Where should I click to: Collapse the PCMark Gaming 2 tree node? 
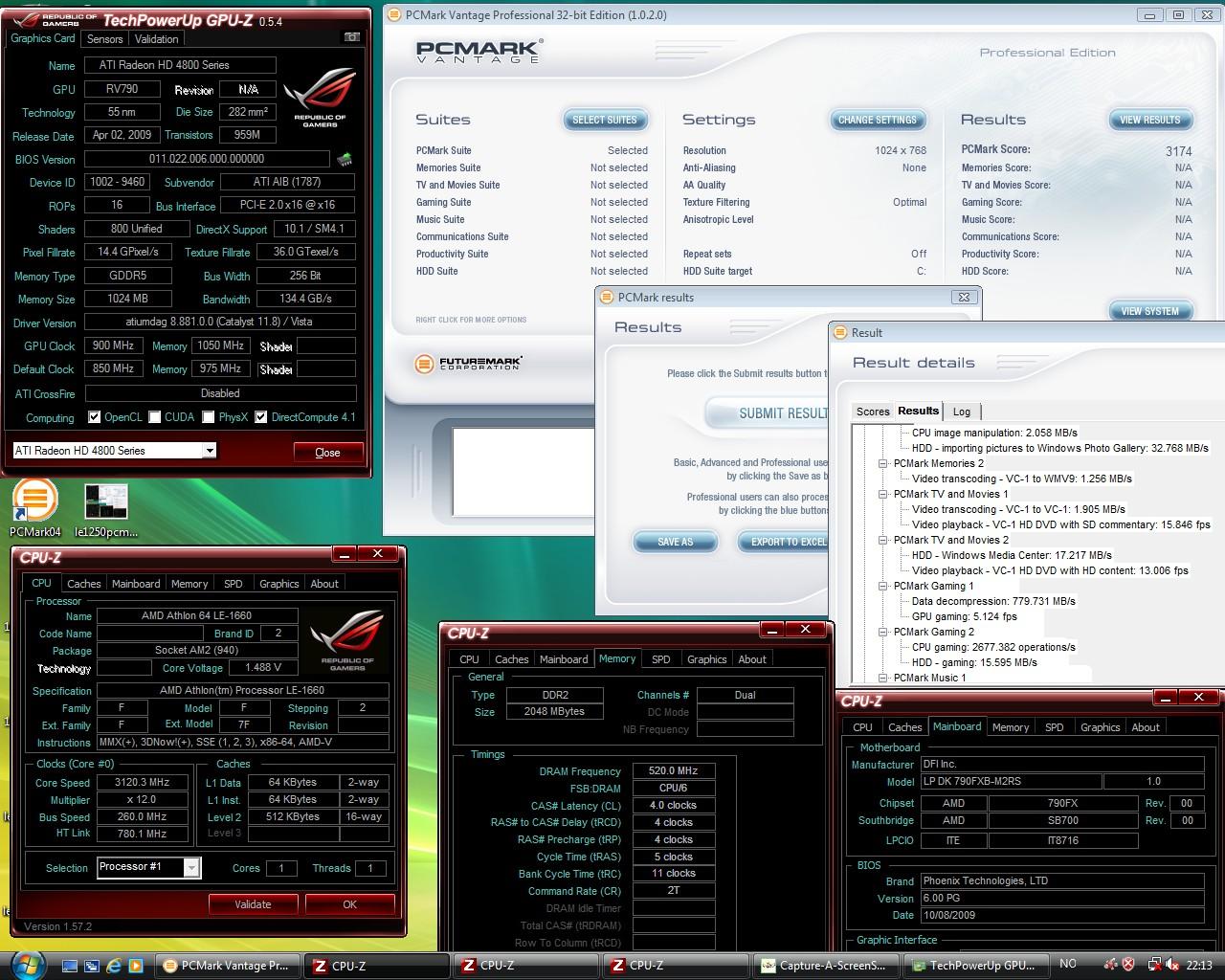[883, 632]
